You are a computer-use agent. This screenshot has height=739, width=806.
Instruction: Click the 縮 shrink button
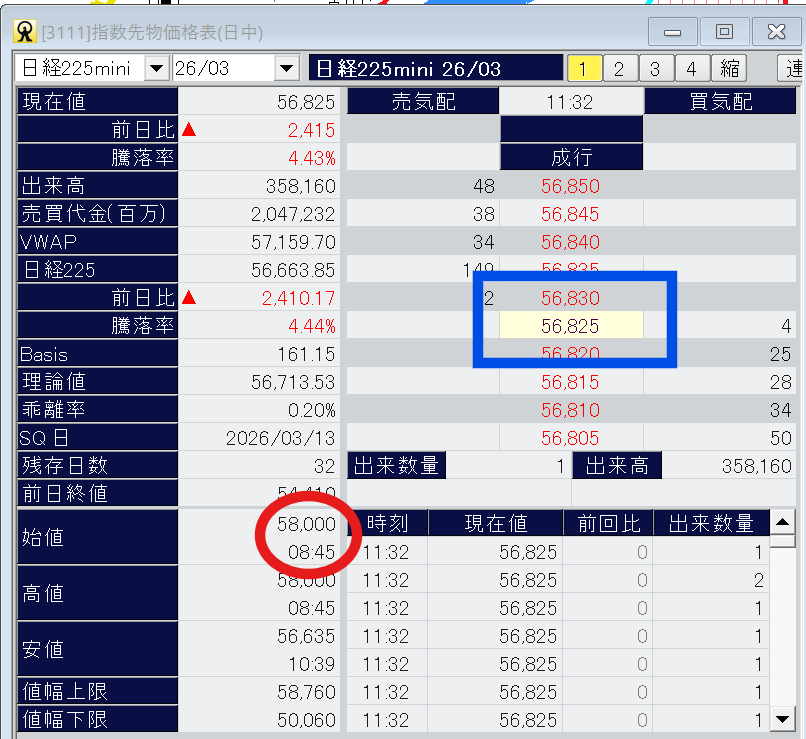pos(729,68)
